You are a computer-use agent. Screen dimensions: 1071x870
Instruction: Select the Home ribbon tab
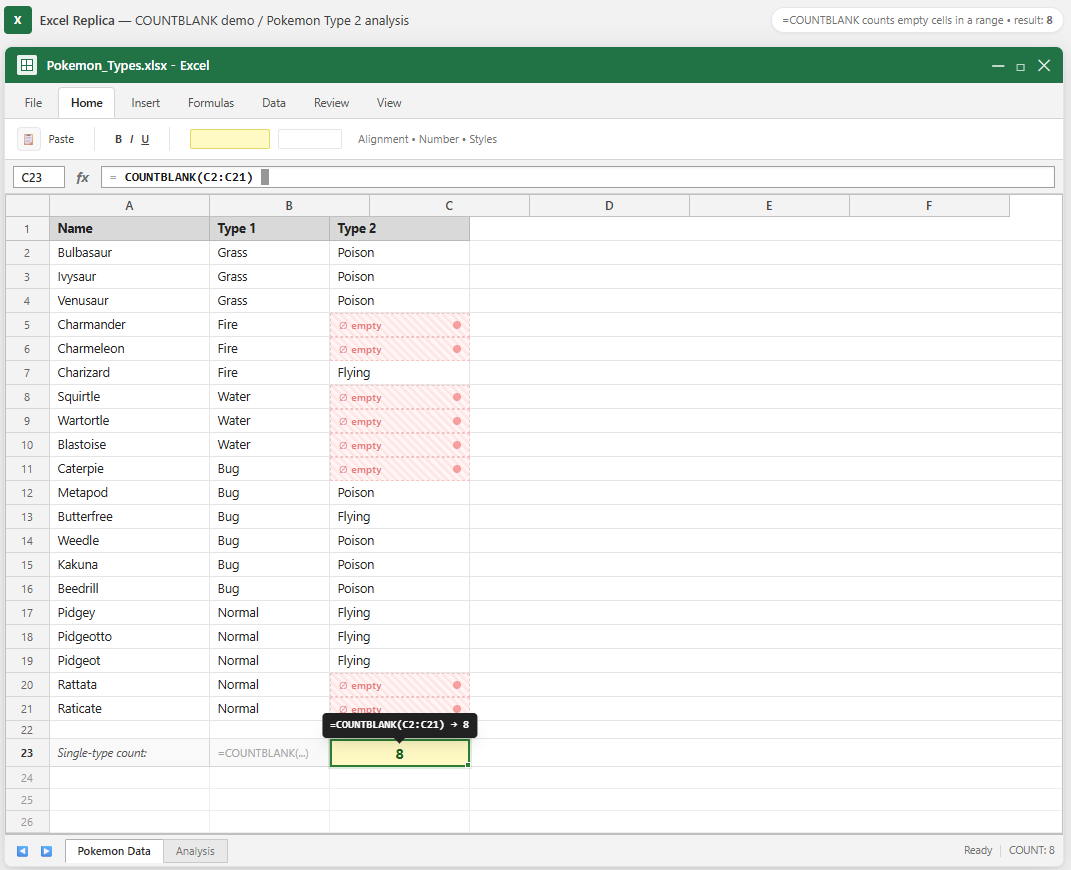click(87, 103)
